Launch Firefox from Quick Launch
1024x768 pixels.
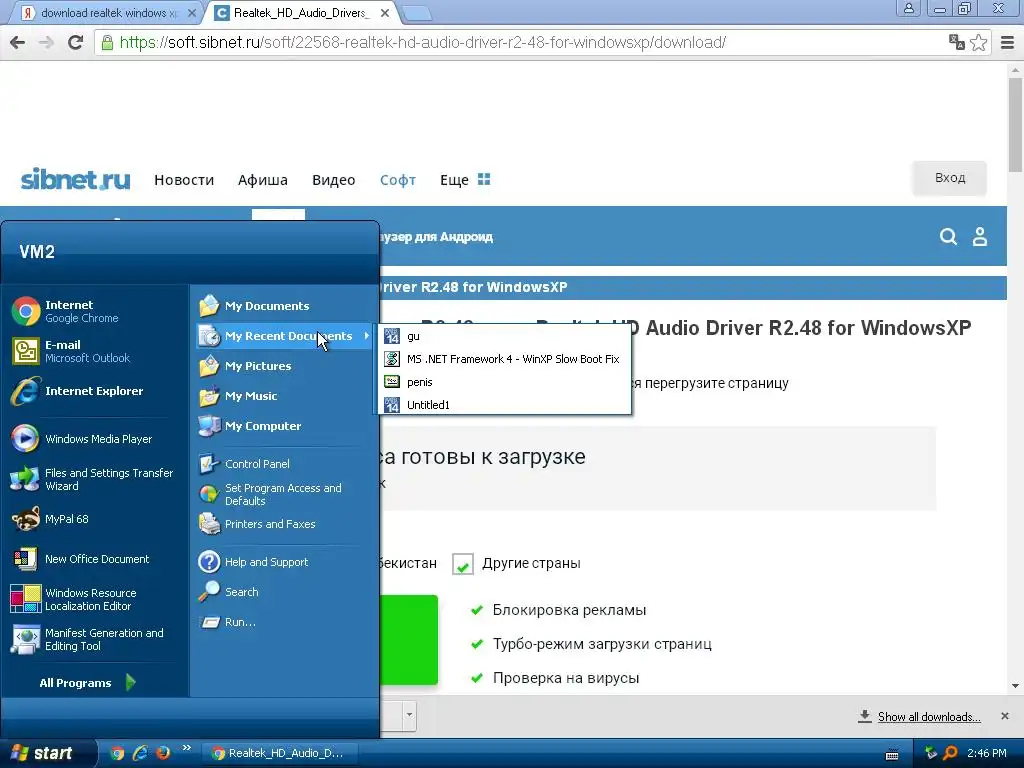point(163,753)
